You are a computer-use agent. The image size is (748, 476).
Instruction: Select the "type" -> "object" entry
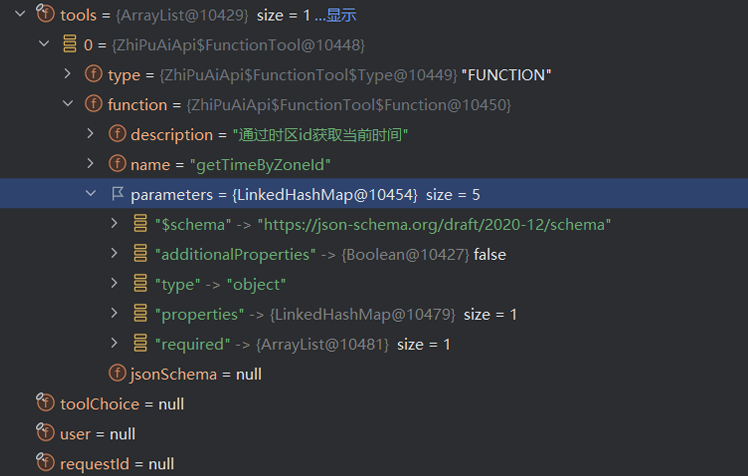(x=220, y=284)
